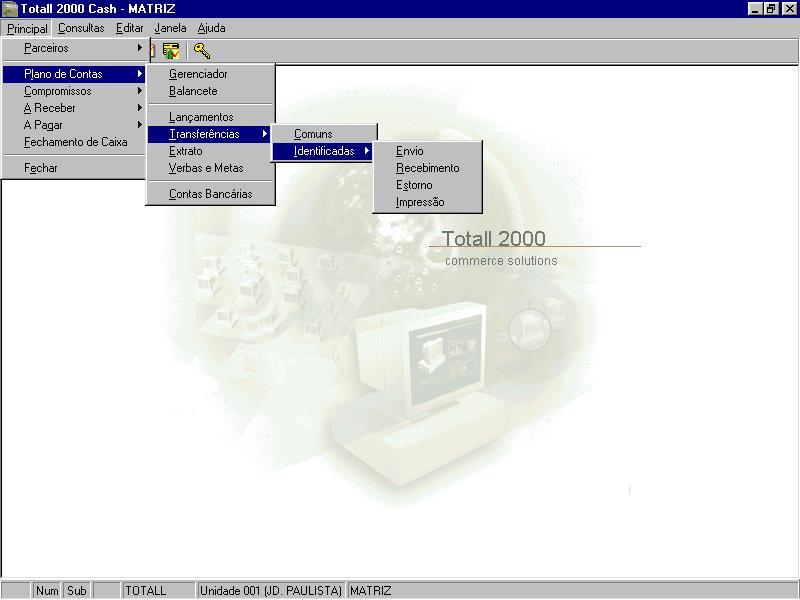Click the Num indicator in the status bar
This screenshot has width=800, height=600.
point(47,591)
